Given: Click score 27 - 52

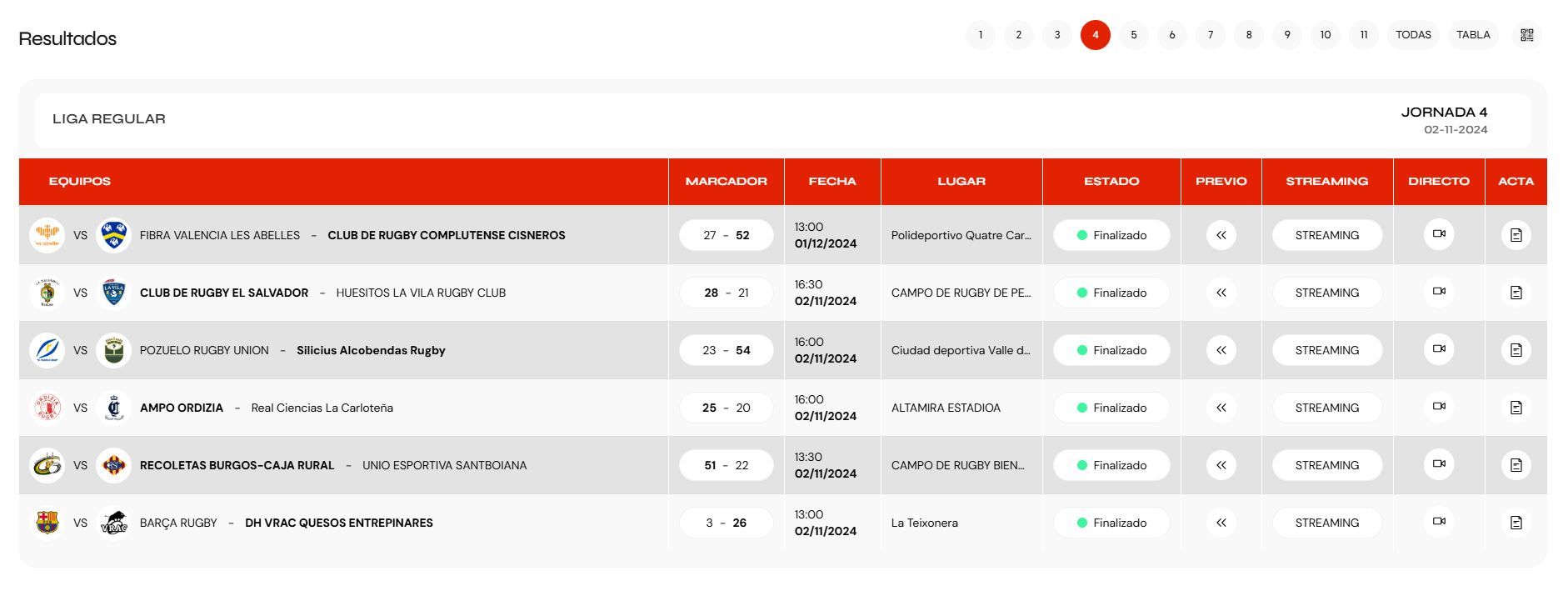Looking at the screenshot, I should (727, 235).
